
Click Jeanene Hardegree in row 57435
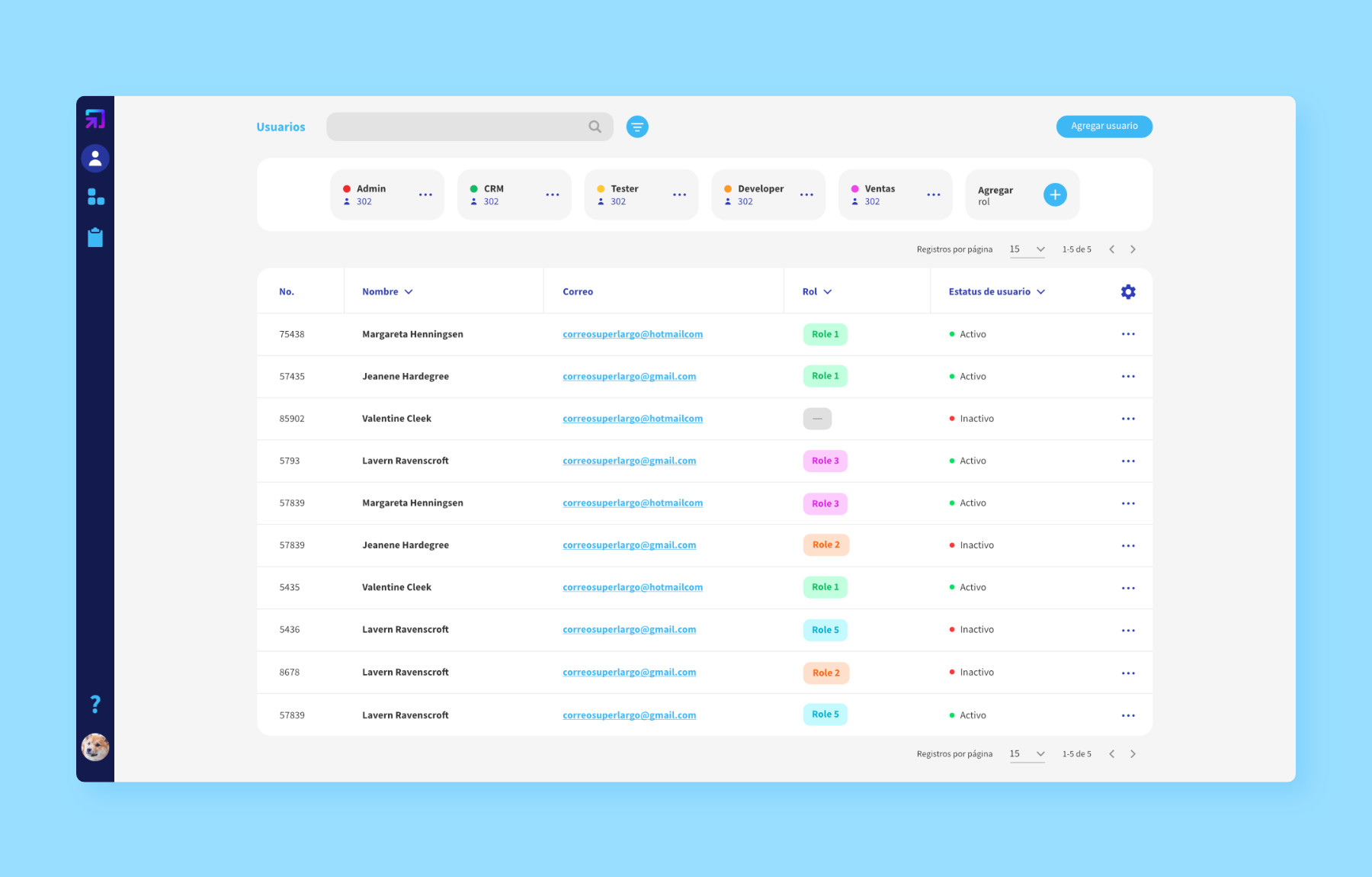click(406, 377)
